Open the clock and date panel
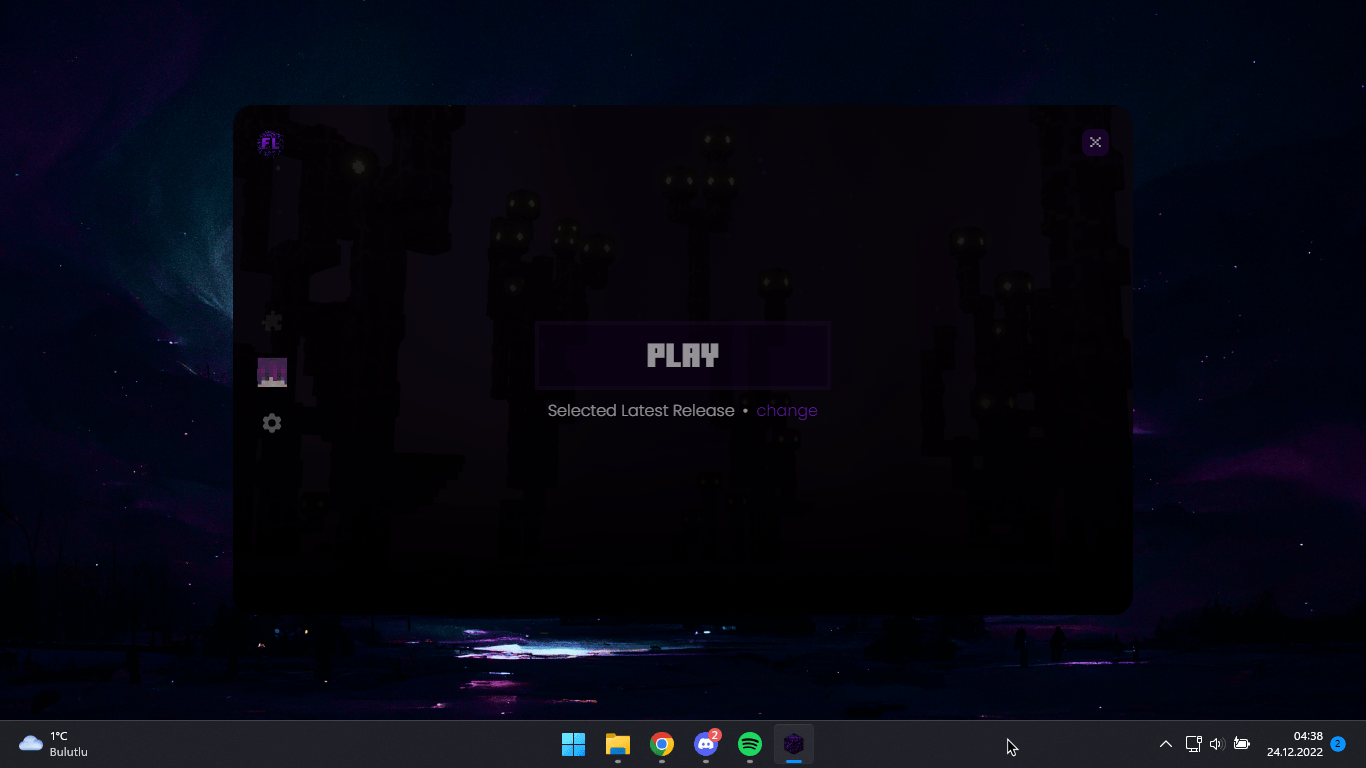1366x768 pixels. click(x=1295, y=744)
